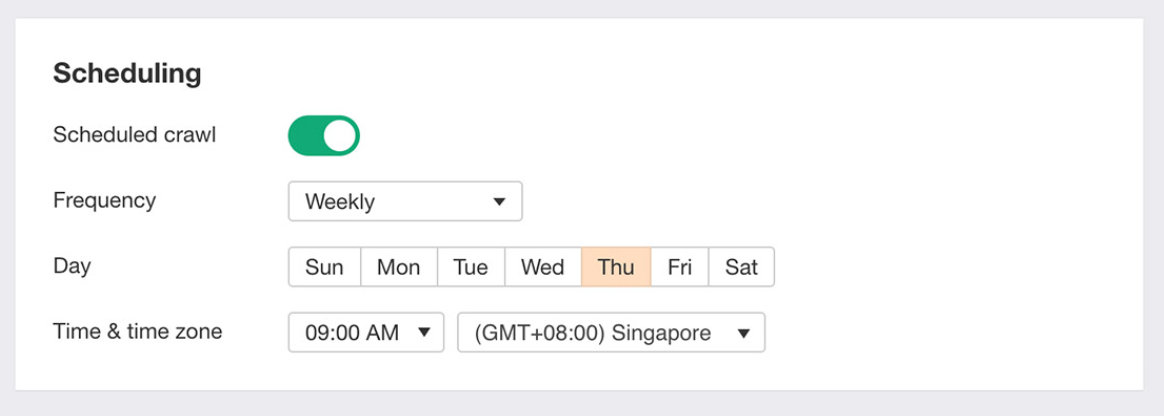Viewport: 1164px width, 416px height.
Task: Open the Weekly frequency dropdown
Action: click(404, 201)
